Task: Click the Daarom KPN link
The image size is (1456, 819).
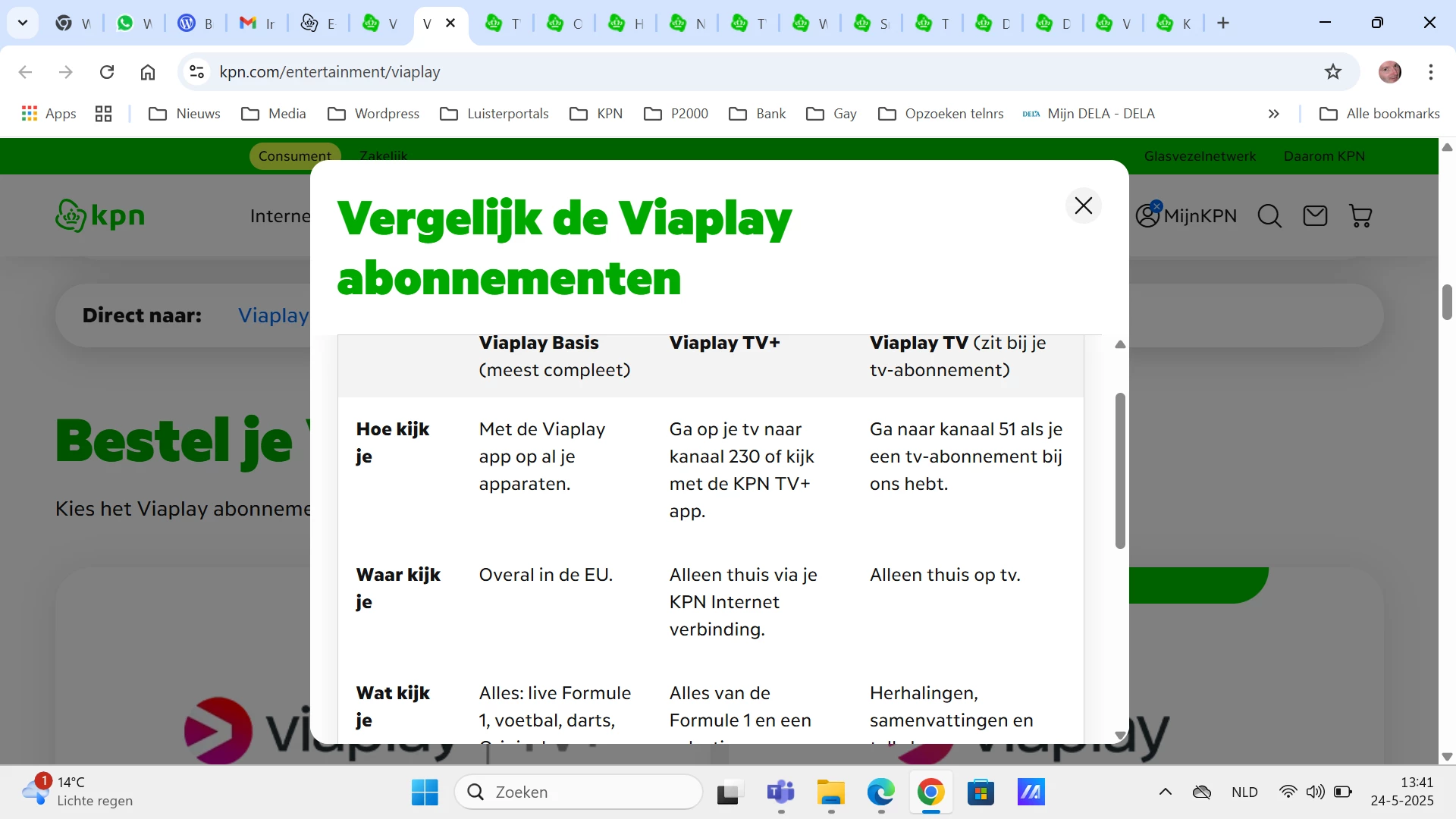Action: coord(1323,156)
